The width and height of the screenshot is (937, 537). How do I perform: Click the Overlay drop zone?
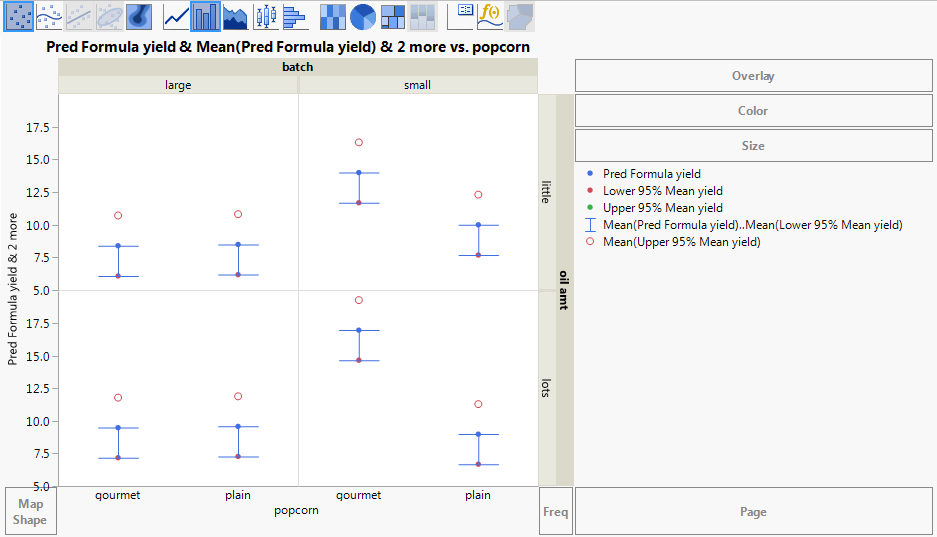[x=754, y=76]
